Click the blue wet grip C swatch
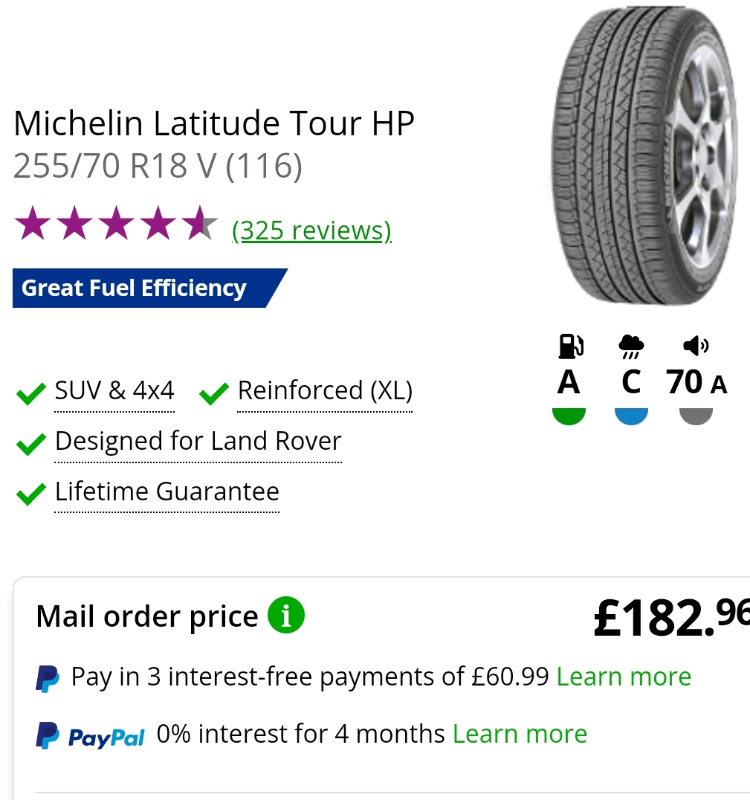750x800 pixels. [631, 415]
